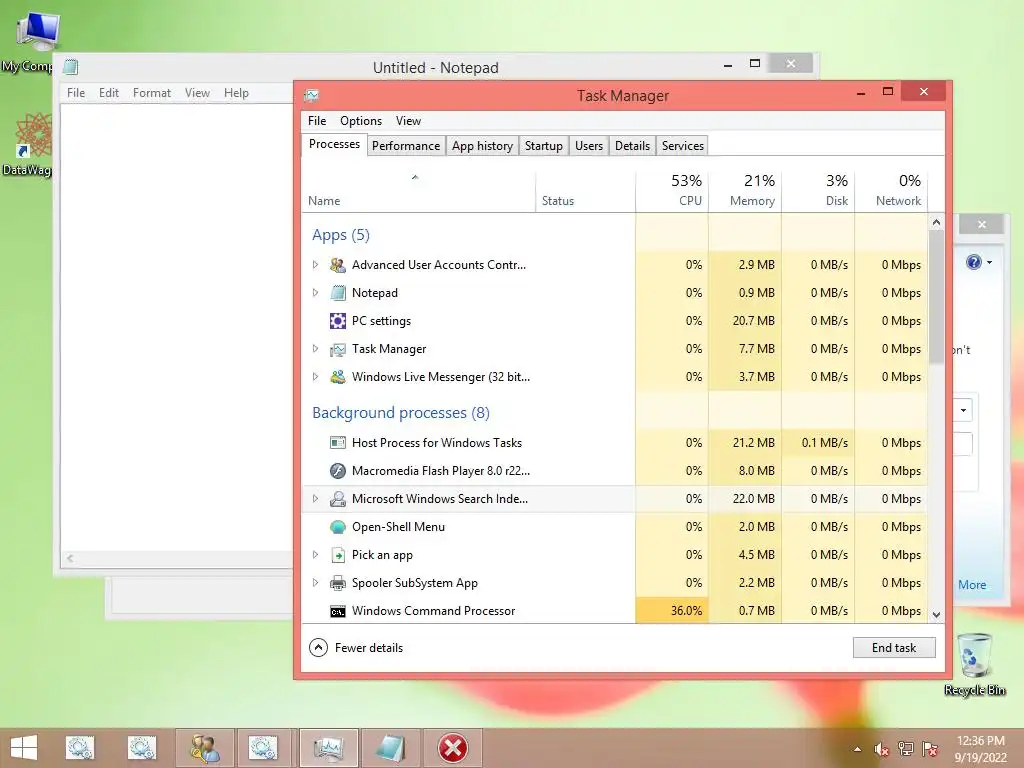The width and height of the screenshot is (1024, 768).
Task: Expand the Spooler SubSystem App process
Action: [315, 583]
